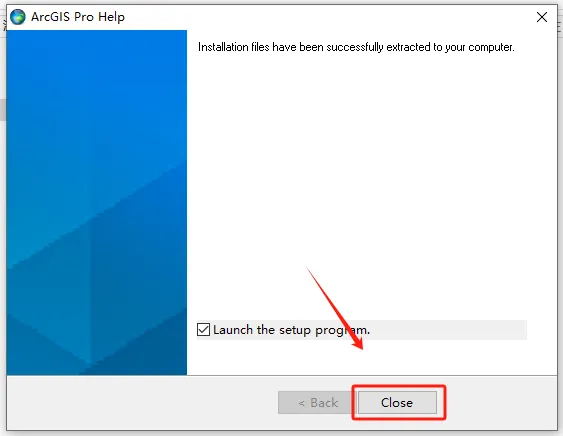
Task: Uncheck the Launch the setup program checkbox
Action: (204, 329)
